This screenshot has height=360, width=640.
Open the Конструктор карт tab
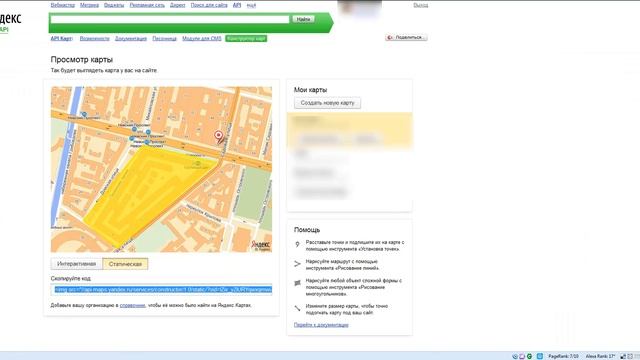pos(246,38)
